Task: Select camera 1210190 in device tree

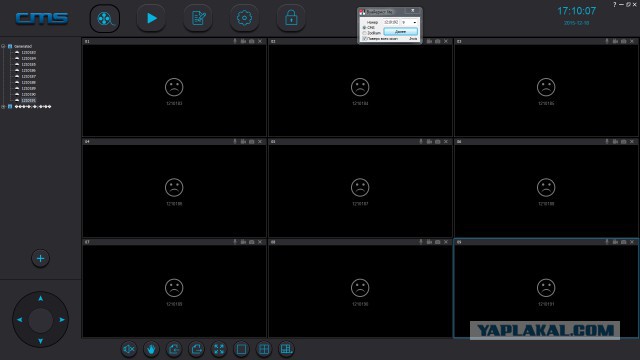Action: pyautogui.click(x=28, y=94)
